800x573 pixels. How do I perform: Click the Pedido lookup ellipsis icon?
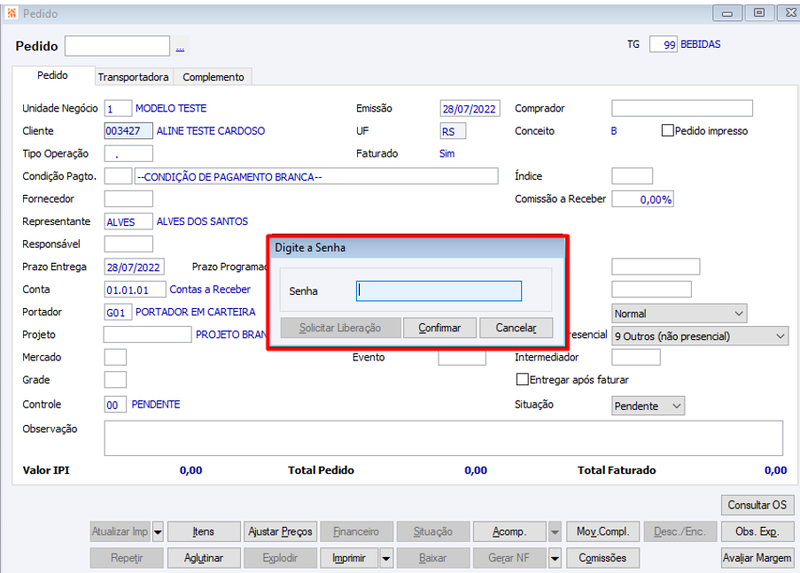tap(180, 47)
